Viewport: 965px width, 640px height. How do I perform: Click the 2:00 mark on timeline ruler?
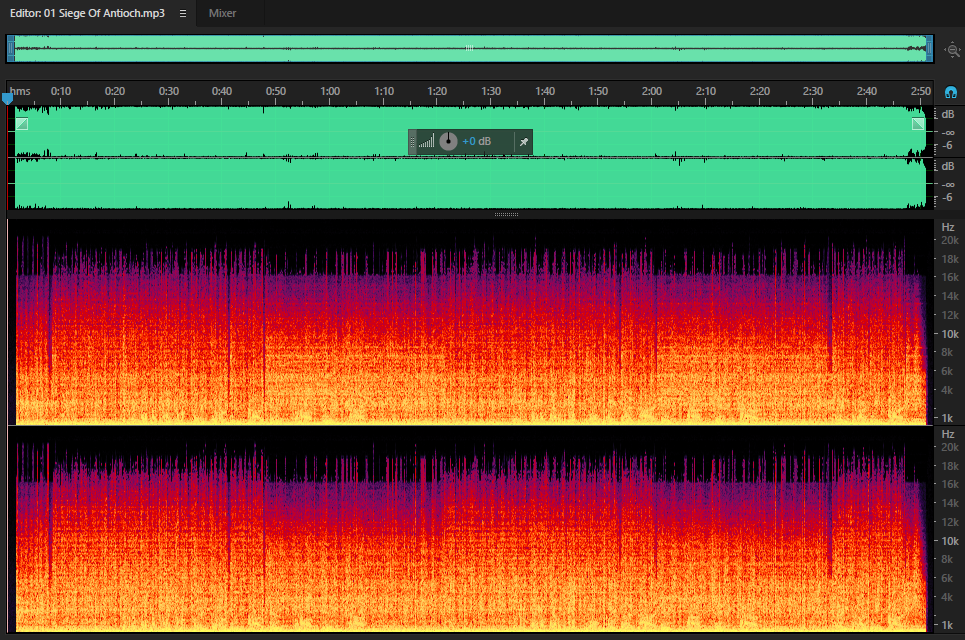[x=652, y=91]
